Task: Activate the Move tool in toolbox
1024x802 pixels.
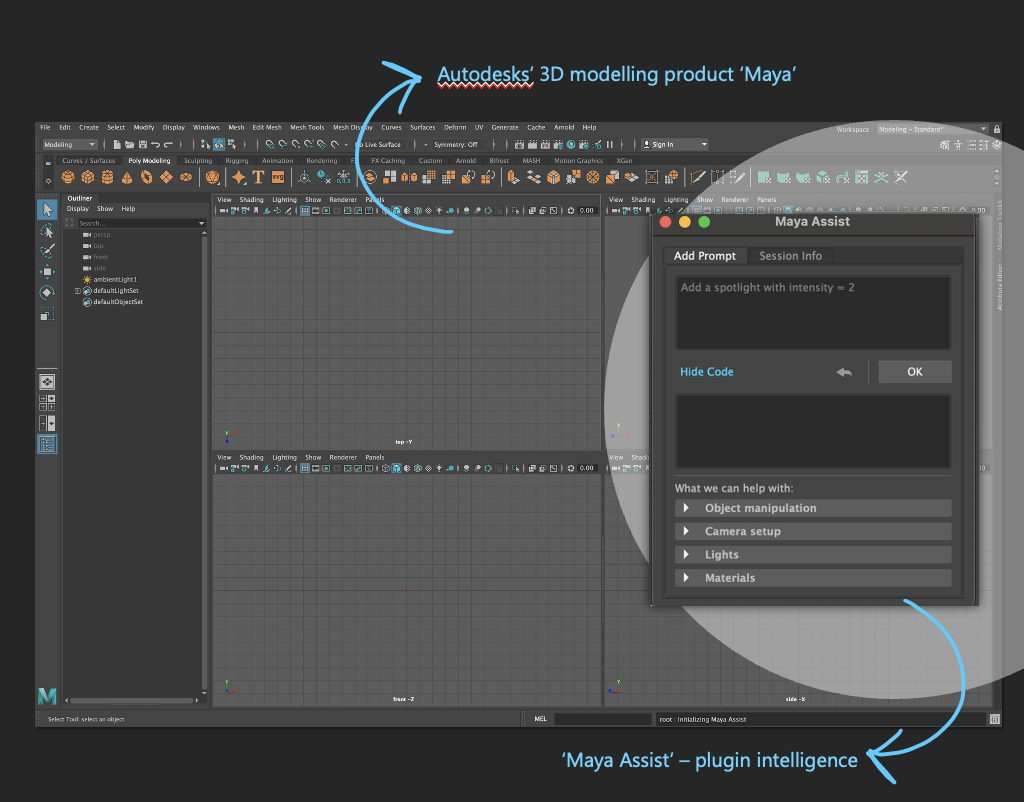Action: pyautogui.click(x=47, y=272)
